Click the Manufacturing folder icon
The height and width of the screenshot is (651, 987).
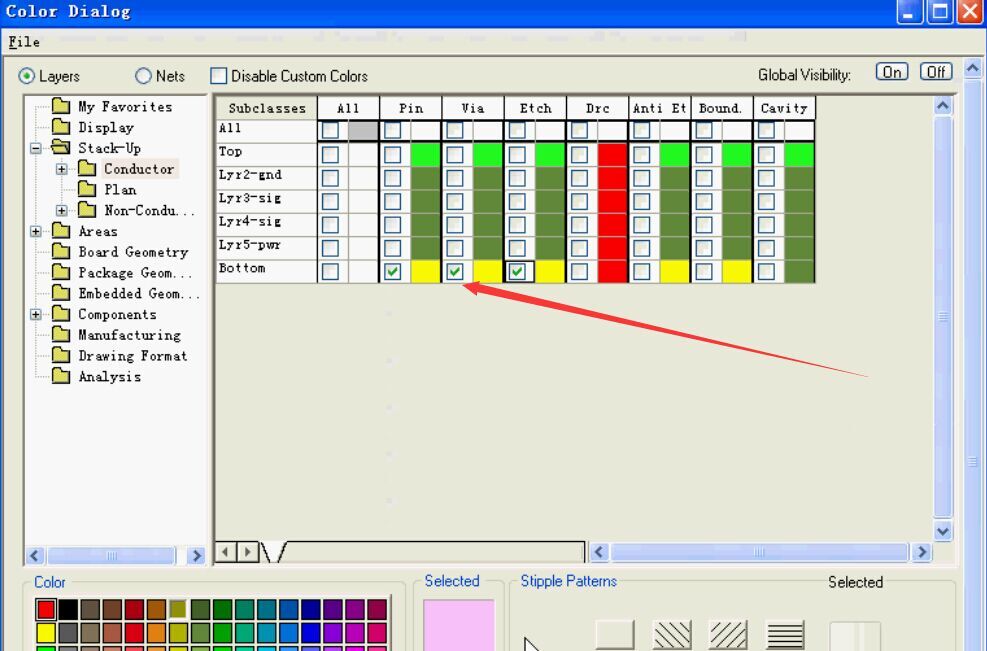click(61, 334)
